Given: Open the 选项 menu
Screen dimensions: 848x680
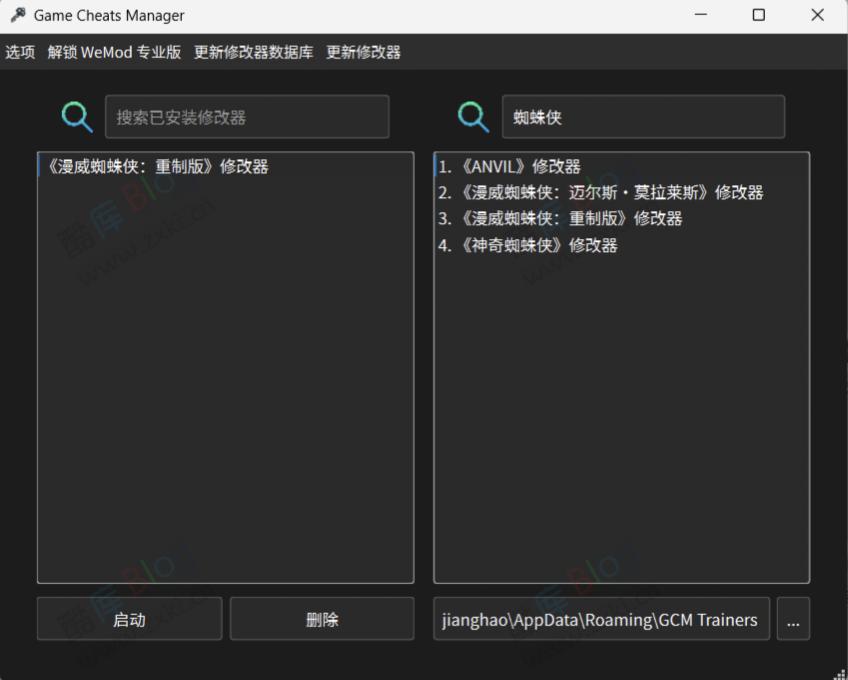Looking at the screenshot, I should [20, 51].
